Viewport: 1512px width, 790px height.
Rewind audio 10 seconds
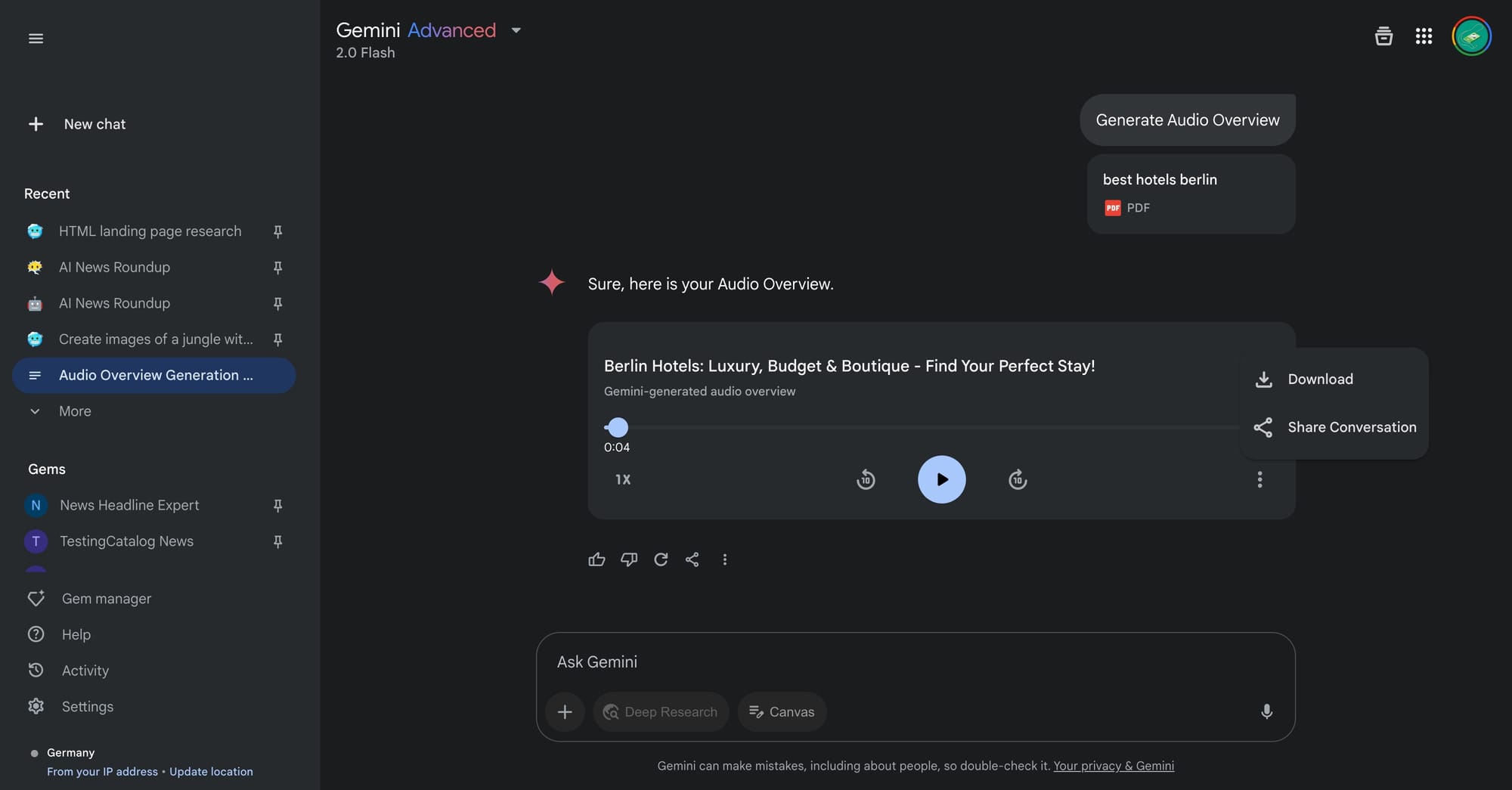tap(866, 479)
